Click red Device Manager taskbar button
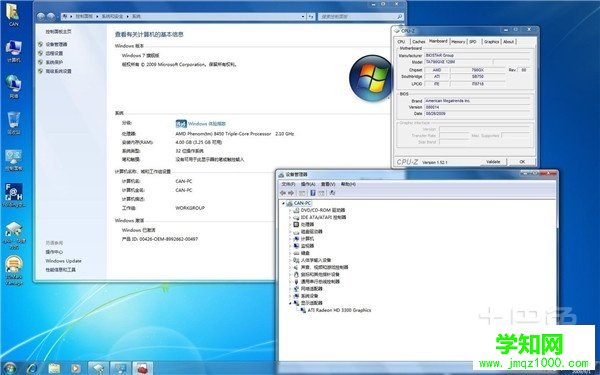The width and height of the screenshot is (600, 375). [x=142, y=368]
